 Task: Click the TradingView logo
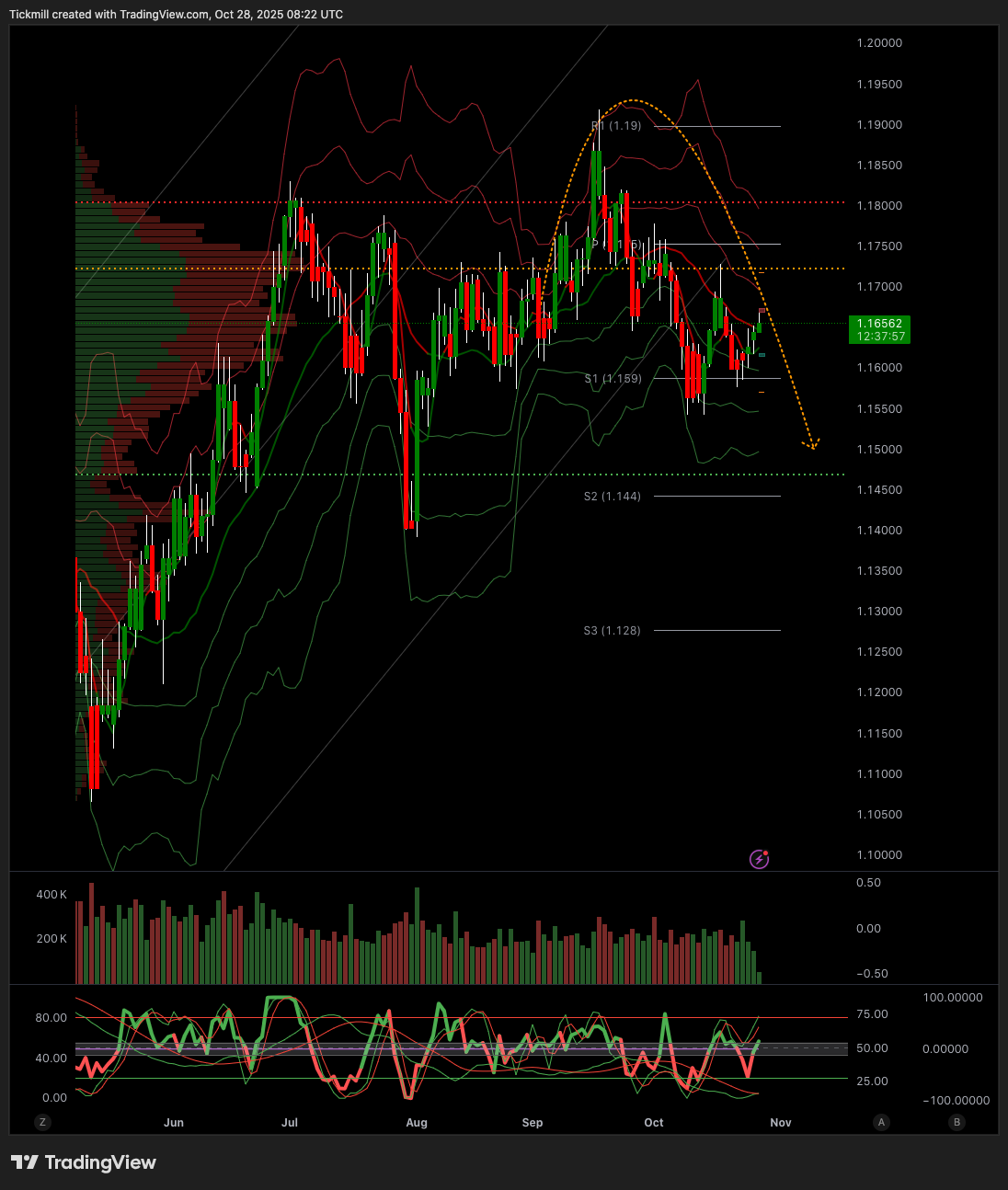coord(84,1162)
